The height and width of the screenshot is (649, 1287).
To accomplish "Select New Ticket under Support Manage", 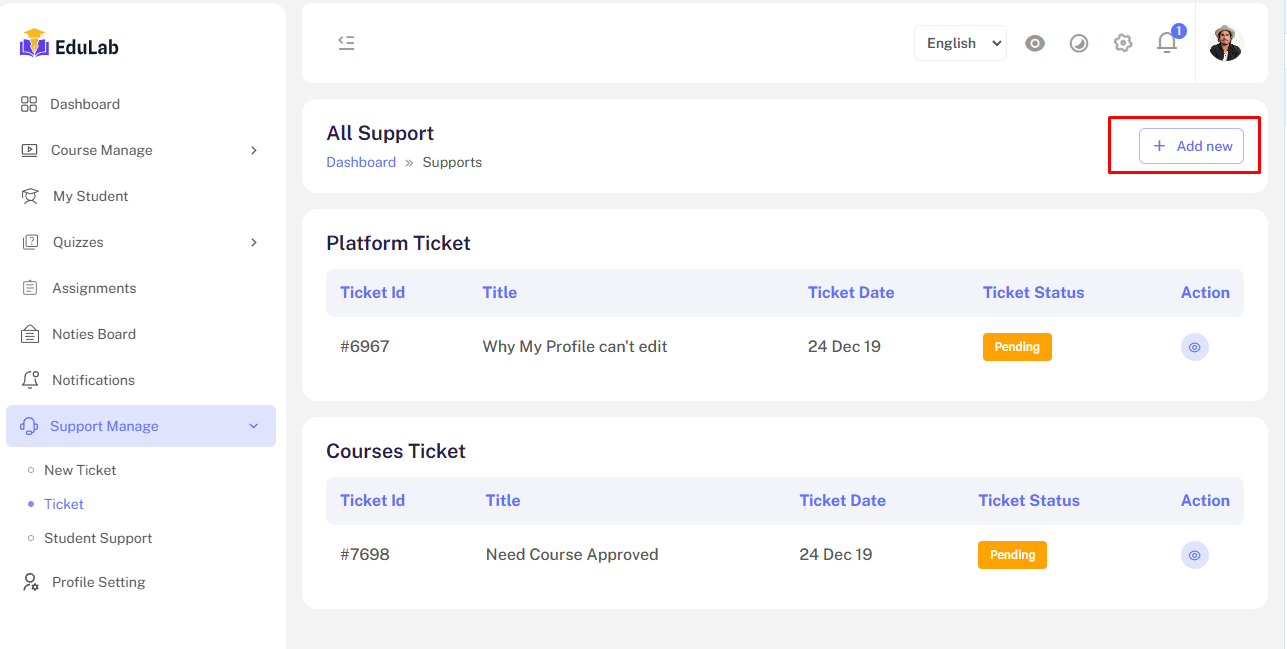I will pos(80,470).
